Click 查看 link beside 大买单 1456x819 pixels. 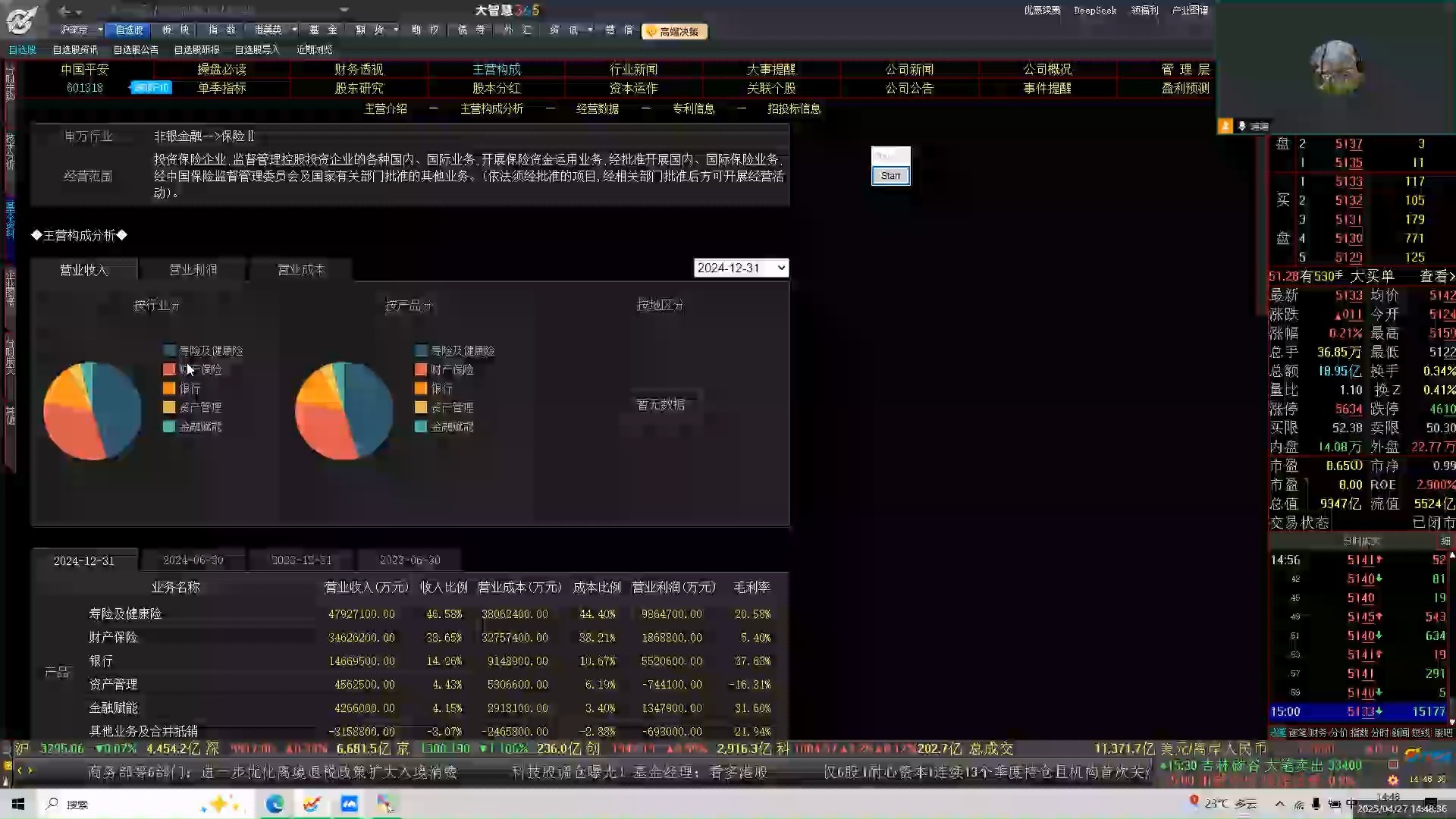pyautogui.click(x=1437, y=276)
